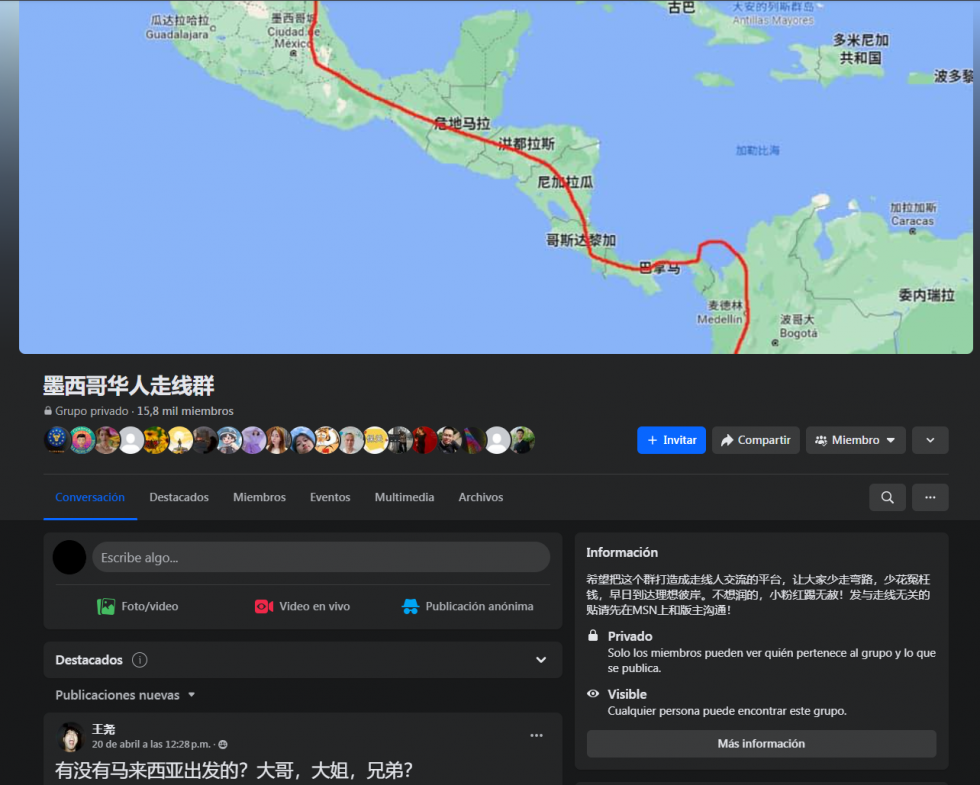The width and height of the screenshot is (980, 785).
Task: Open the post timestamp 20 de abril
Action: (x=151, y=744)
